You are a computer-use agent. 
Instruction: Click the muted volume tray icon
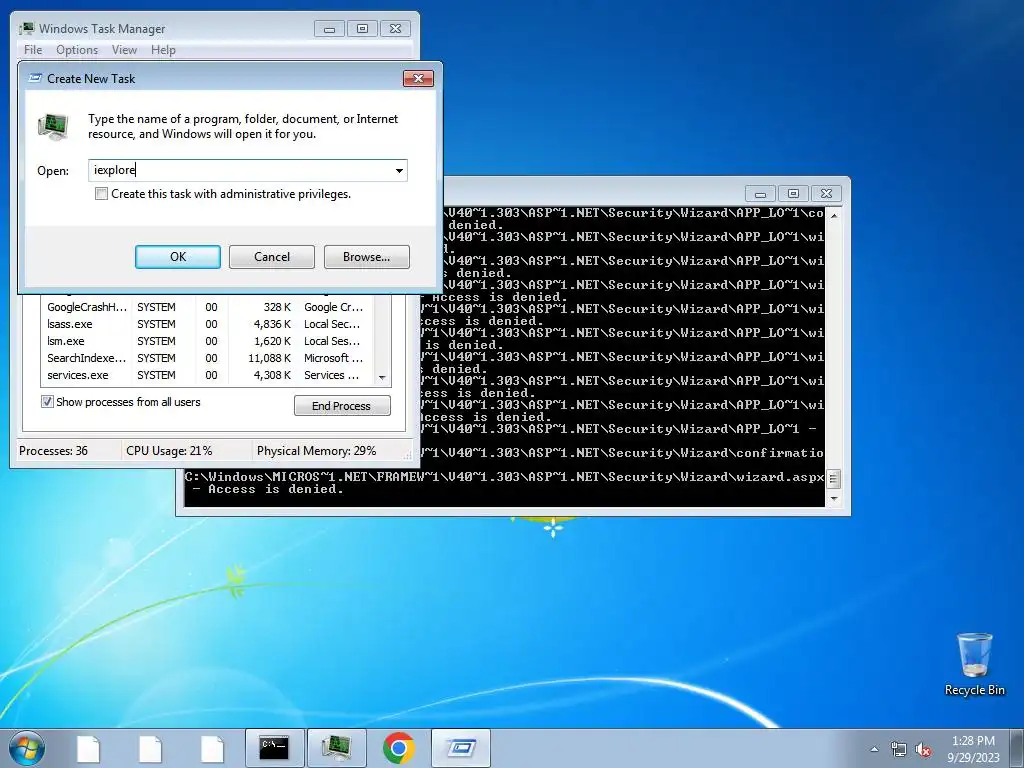pos(923,749)
